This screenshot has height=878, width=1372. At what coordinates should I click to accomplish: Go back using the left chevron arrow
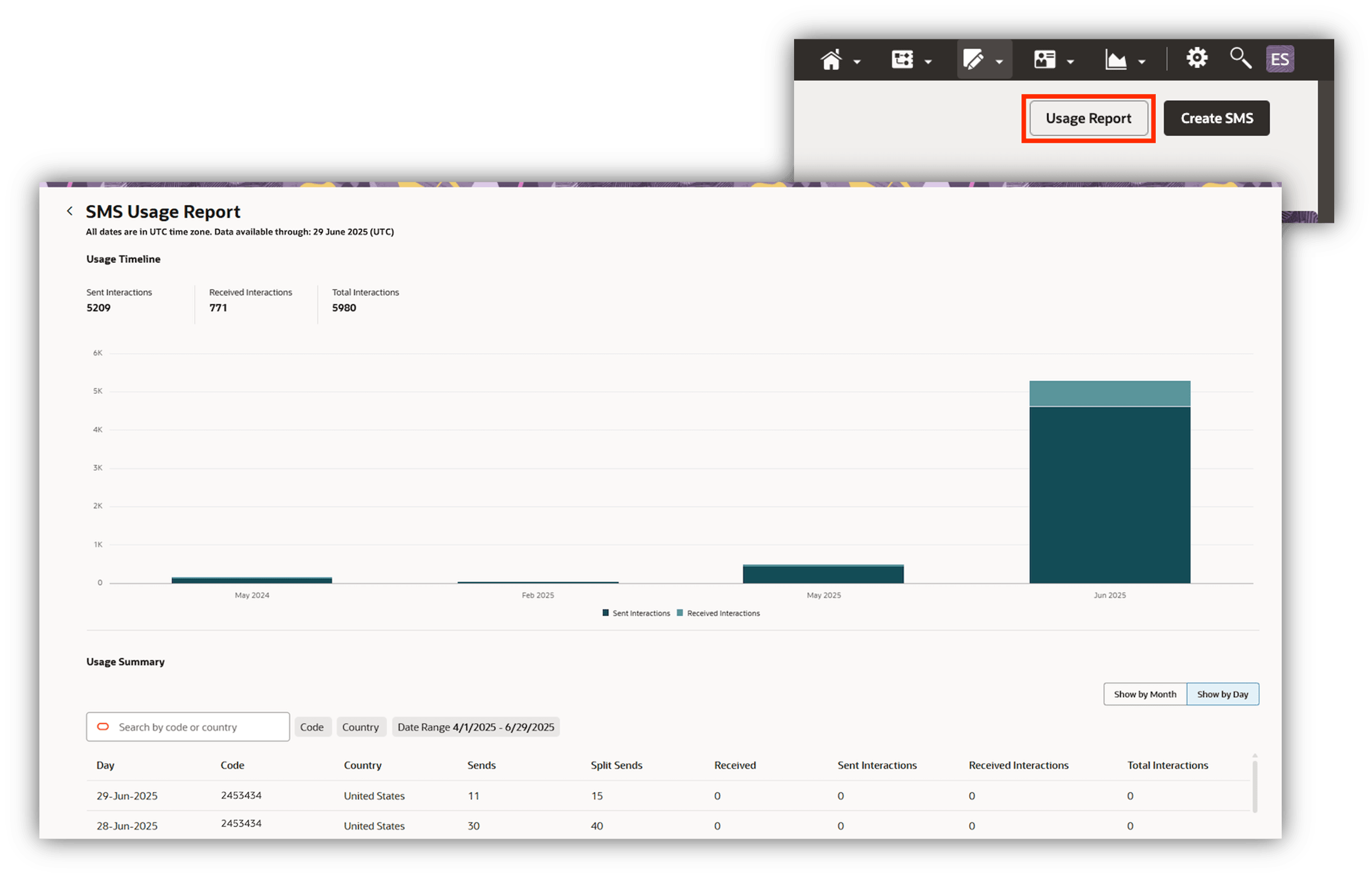click(70, 211)
